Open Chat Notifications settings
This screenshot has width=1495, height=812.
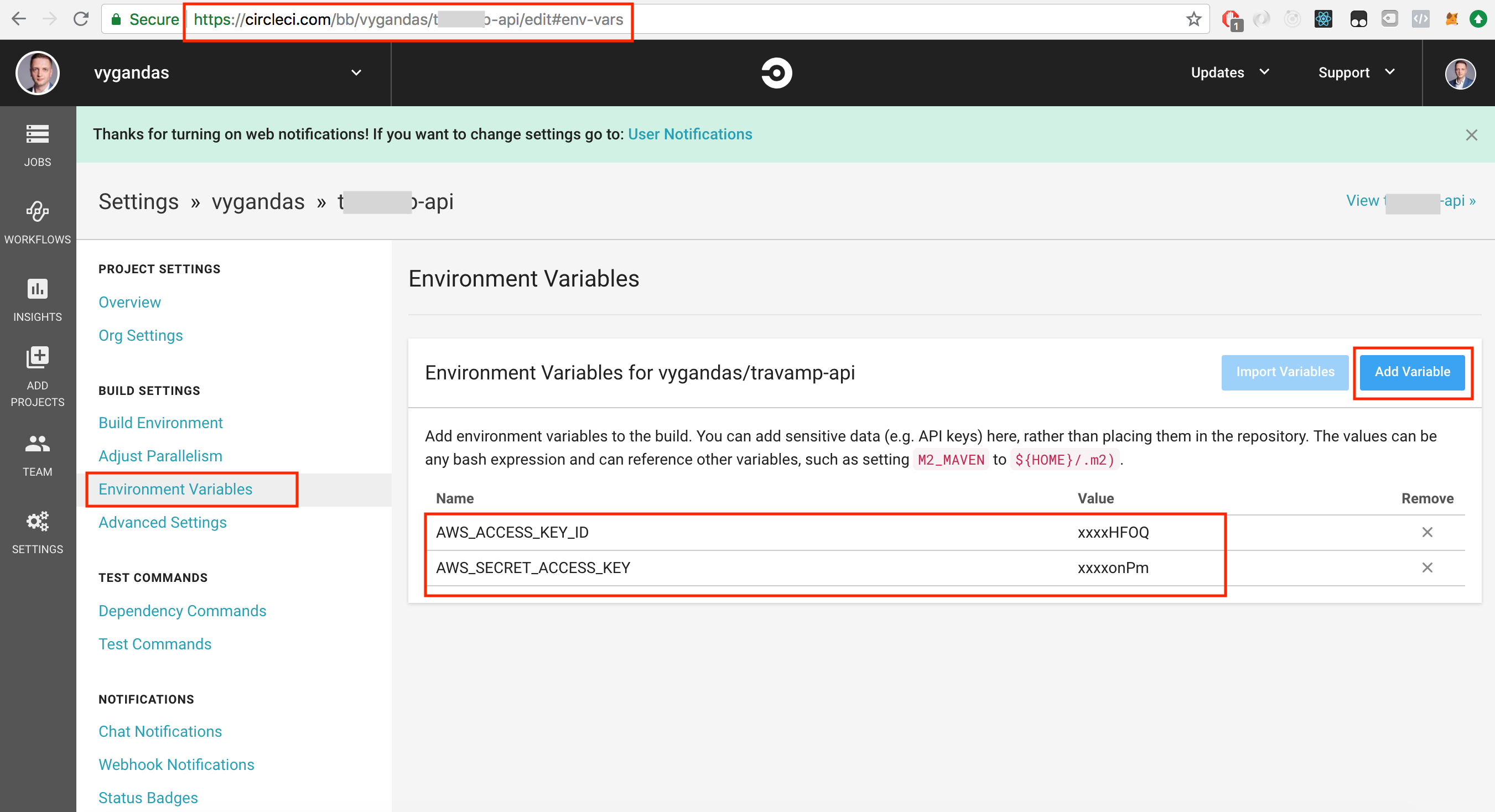click(x=160, y=731)
